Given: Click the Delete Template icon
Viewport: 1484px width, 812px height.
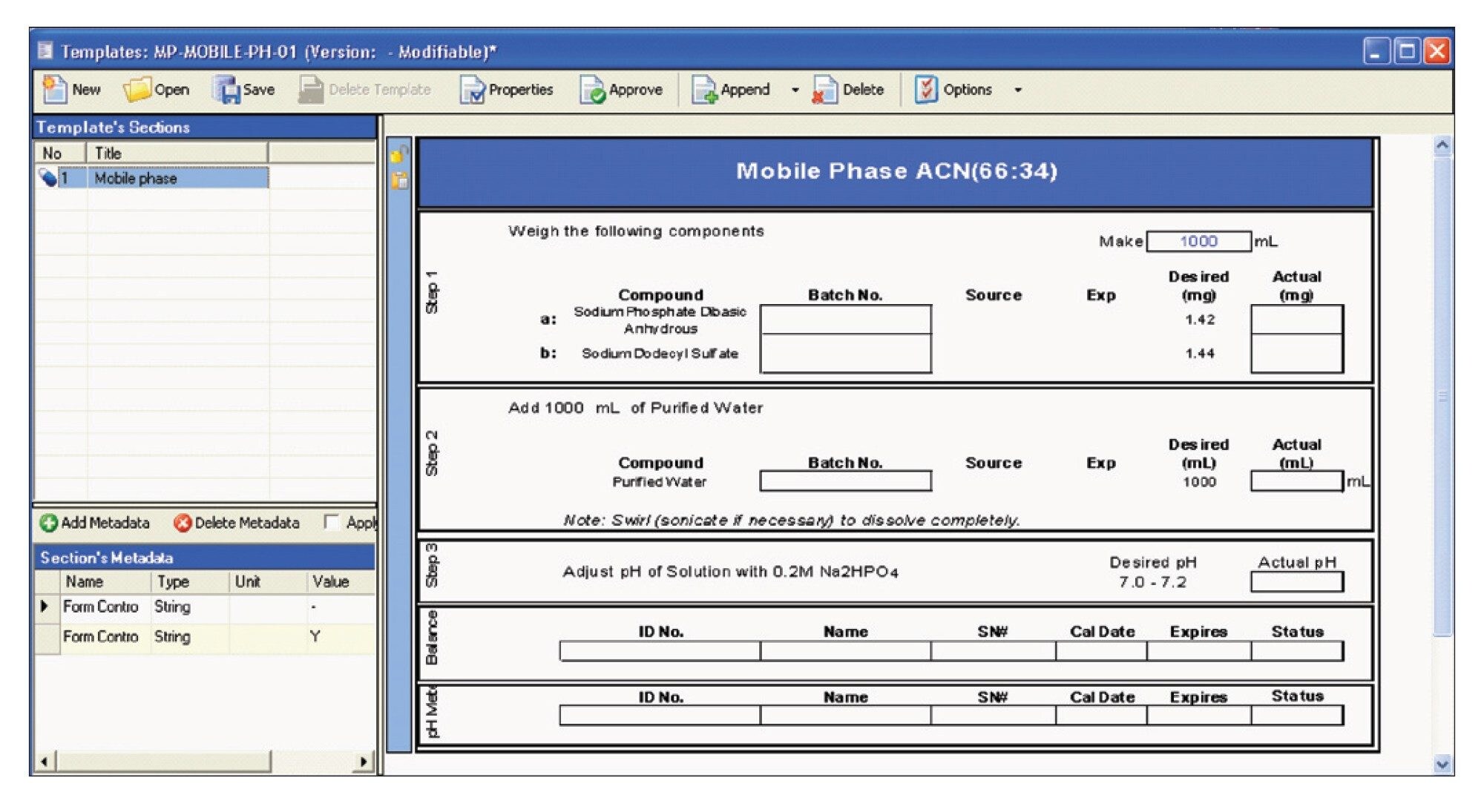Looking at the screenshot, I should click(311, 90).
